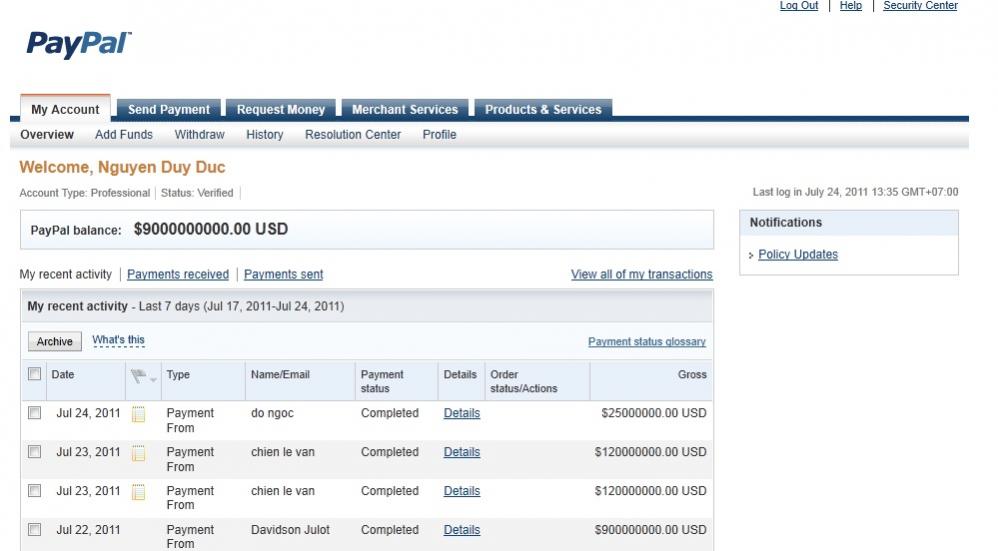Open Details for Davidson Julot payment
Viewport: 998px width, 551px height.
click(461, 529)
